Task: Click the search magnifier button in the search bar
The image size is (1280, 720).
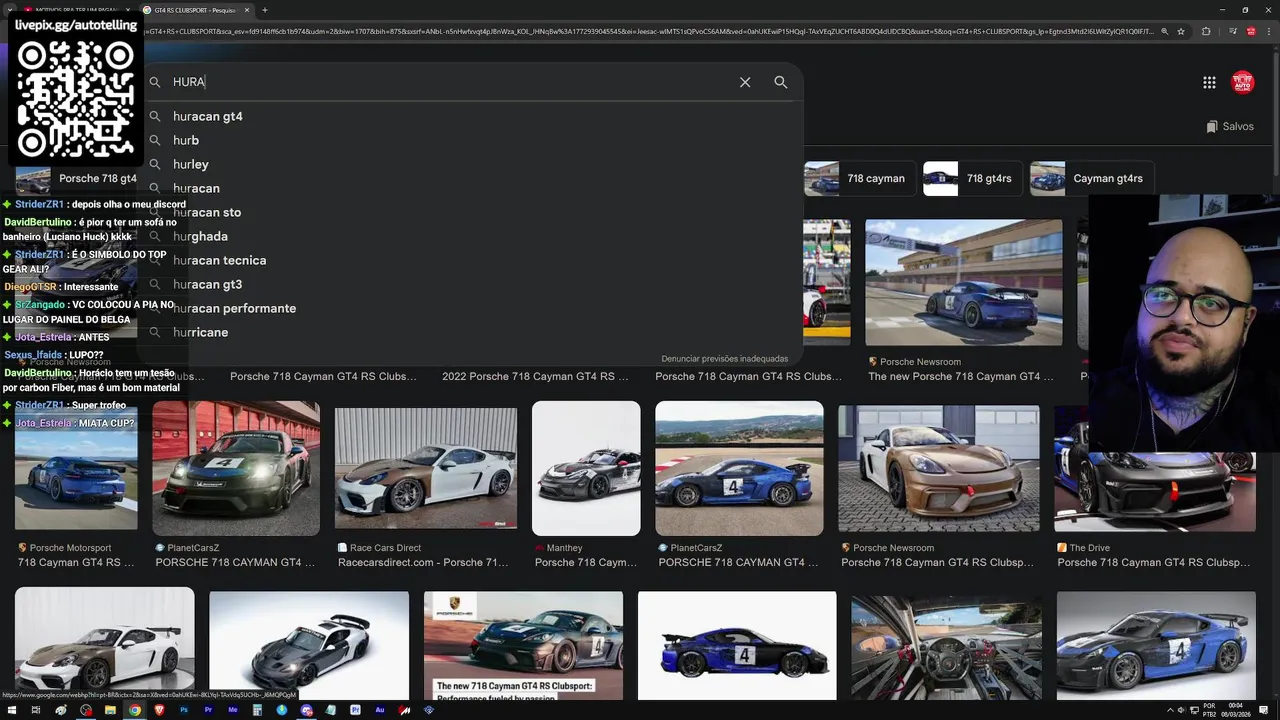Action: point(781,82)
